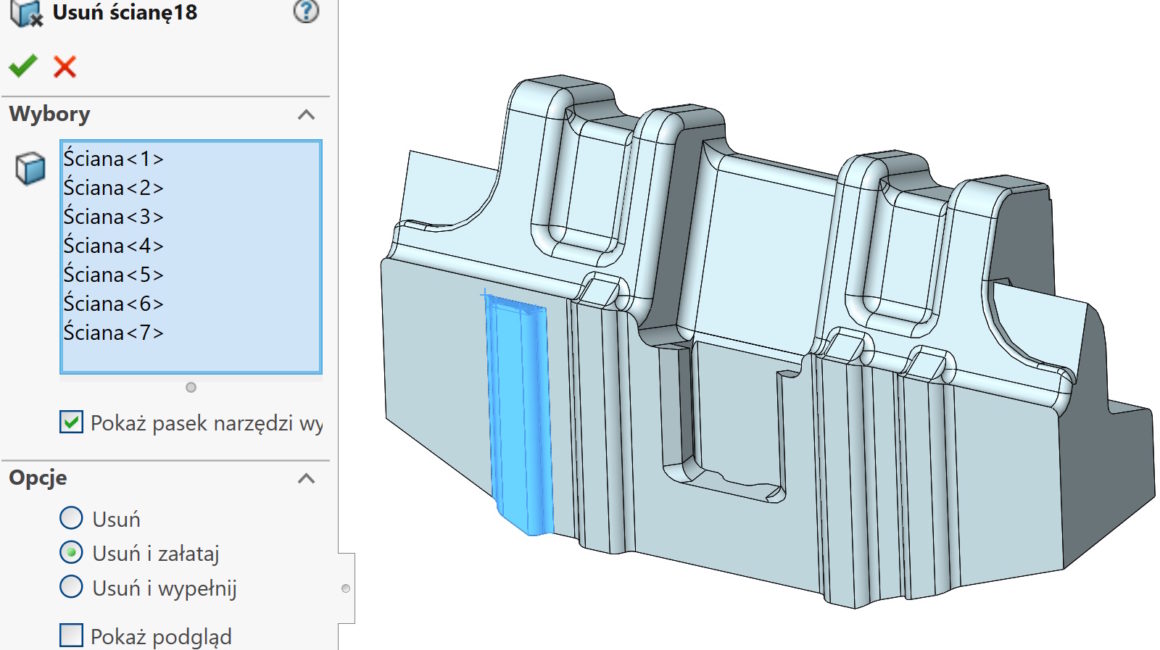Collapse the Wybory section
Image resolution: width=1160 pixels, height=650 pixels.
point(306,114)
